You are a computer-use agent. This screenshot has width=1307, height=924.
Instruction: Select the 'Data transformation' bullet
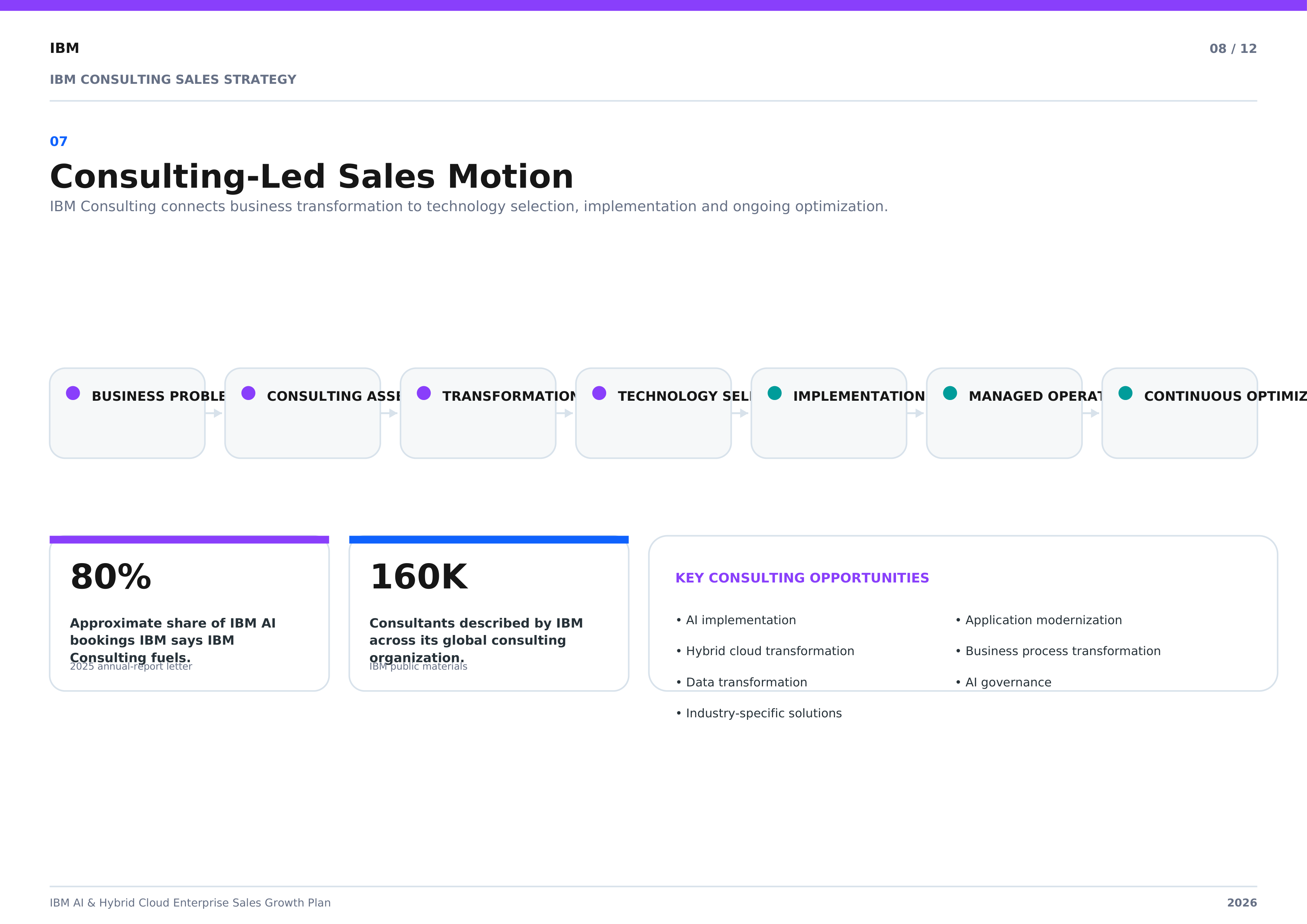coord(741,682)
